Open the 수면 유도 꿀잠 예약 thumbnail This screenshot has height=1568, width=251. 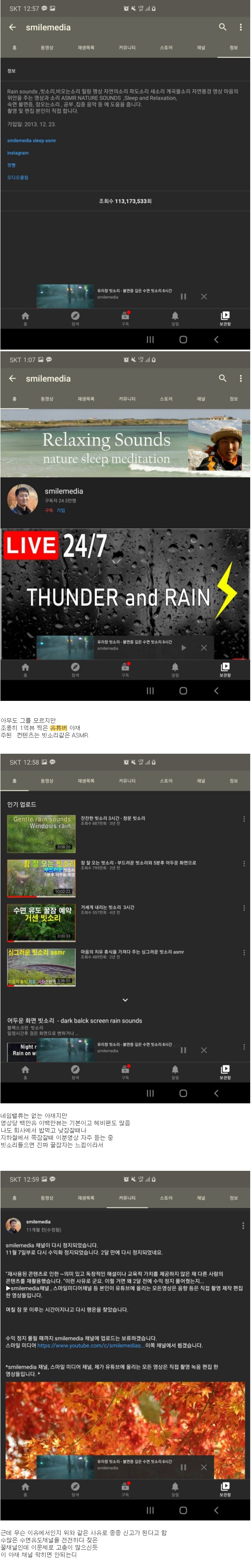pyautogui.click(x=41, y=923)
